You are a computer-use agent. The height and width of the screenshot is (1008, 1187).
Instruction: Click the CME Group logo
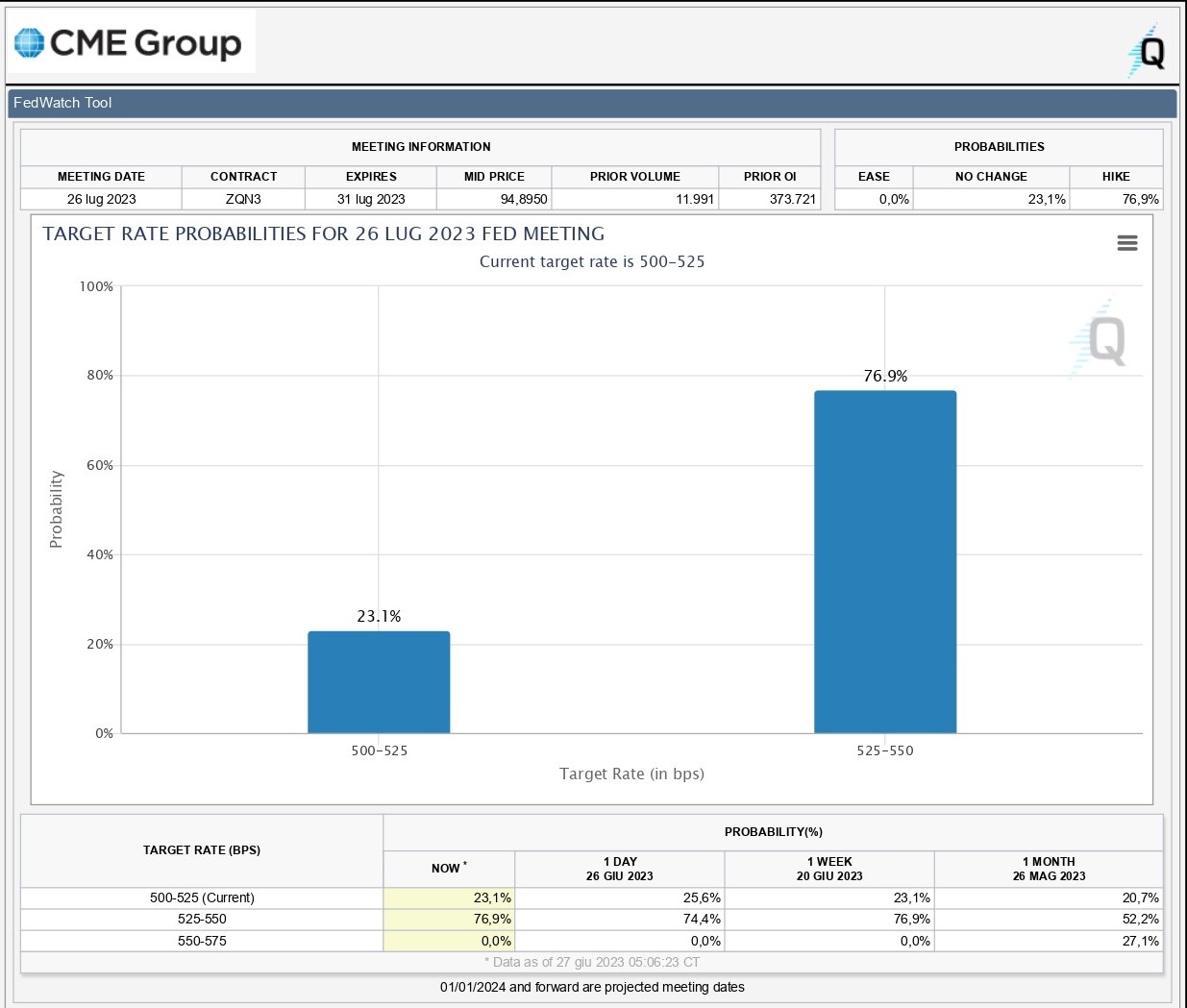point(129,43)
